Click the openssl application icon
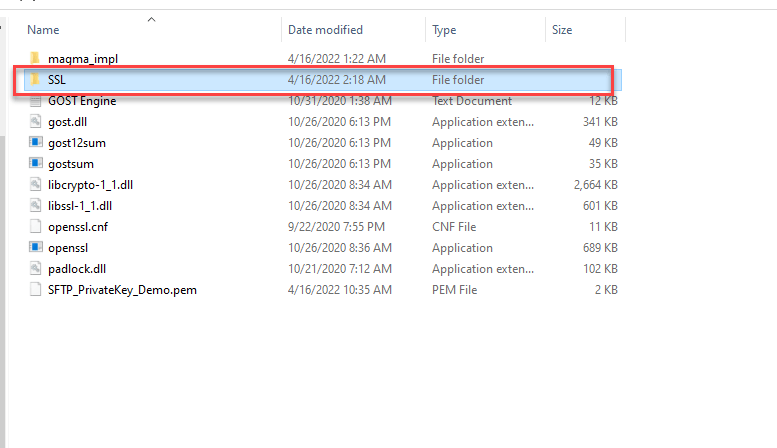This screenshot has width=777, height=448. click(35, 248)
